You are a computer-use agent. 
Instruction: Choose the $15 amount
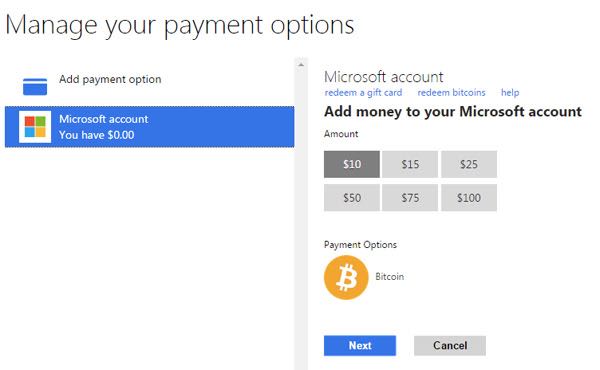(x=410, y=164)
